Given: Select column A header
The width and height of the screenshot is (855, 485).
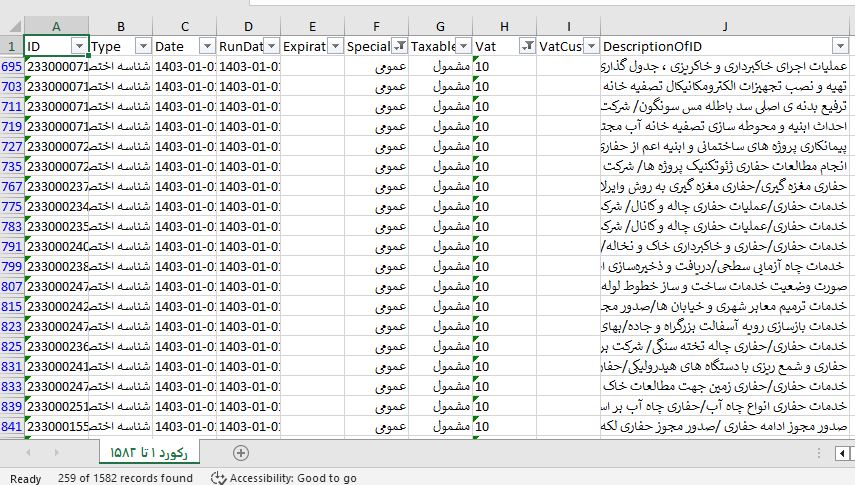Looking at the screenshot, I should pos(56,26).
